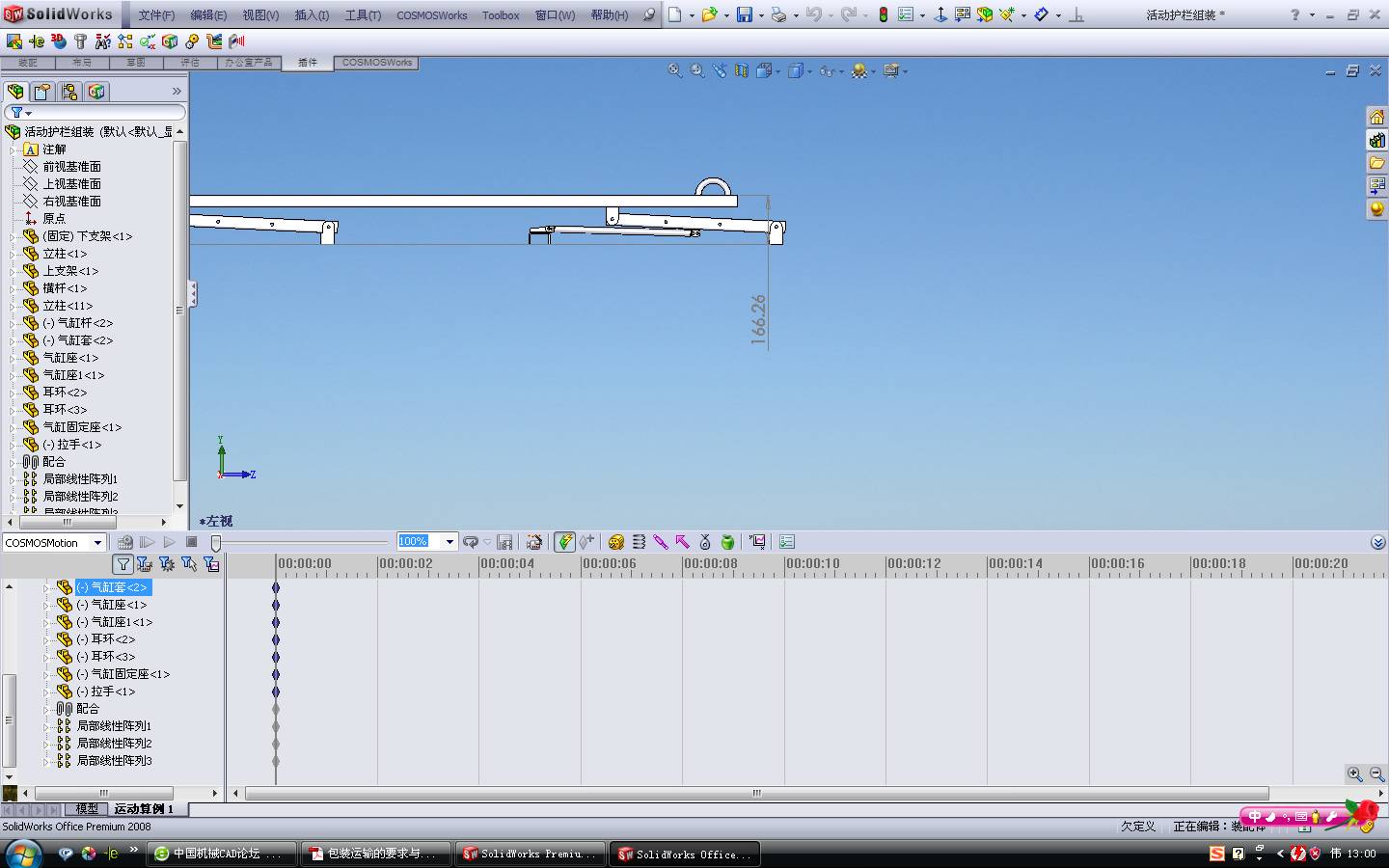Expand the 配合 node in the feature tree
Image resolution: width=1389 pixels, height=868 pixels.
coord(13,462)
